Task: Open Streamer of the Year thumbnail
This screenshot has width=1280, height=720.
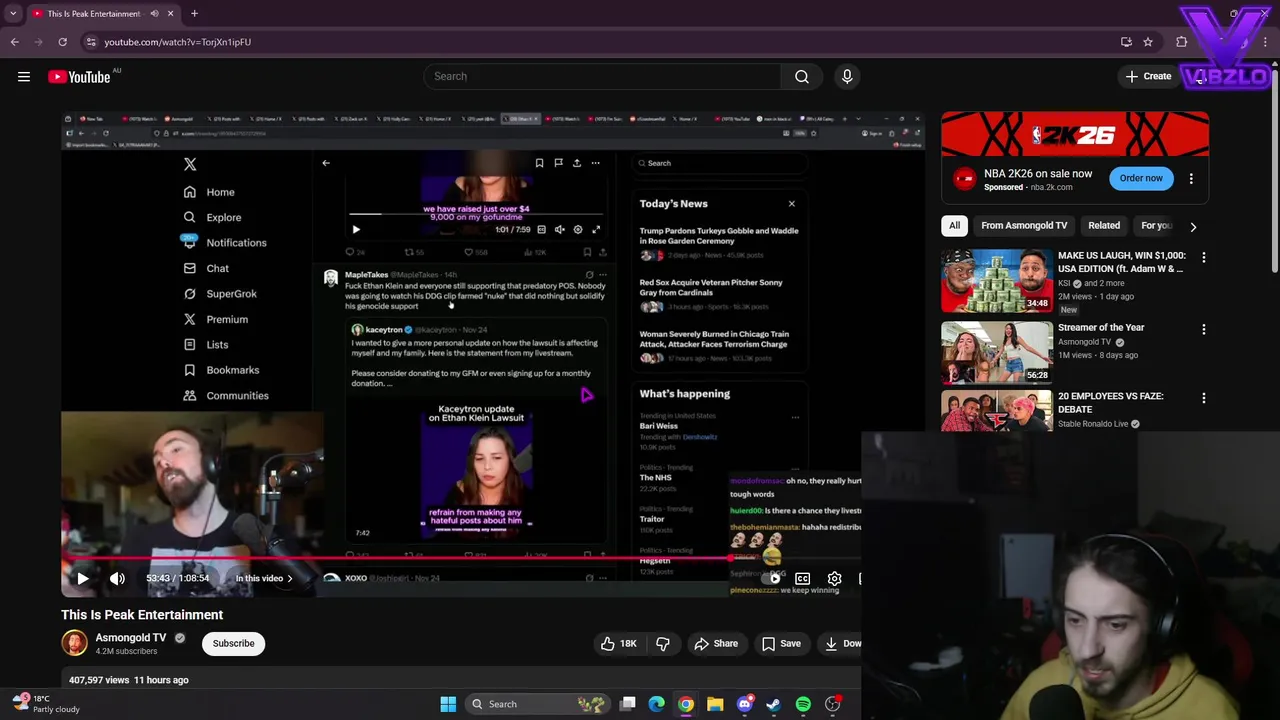Action: pos(996,352)
